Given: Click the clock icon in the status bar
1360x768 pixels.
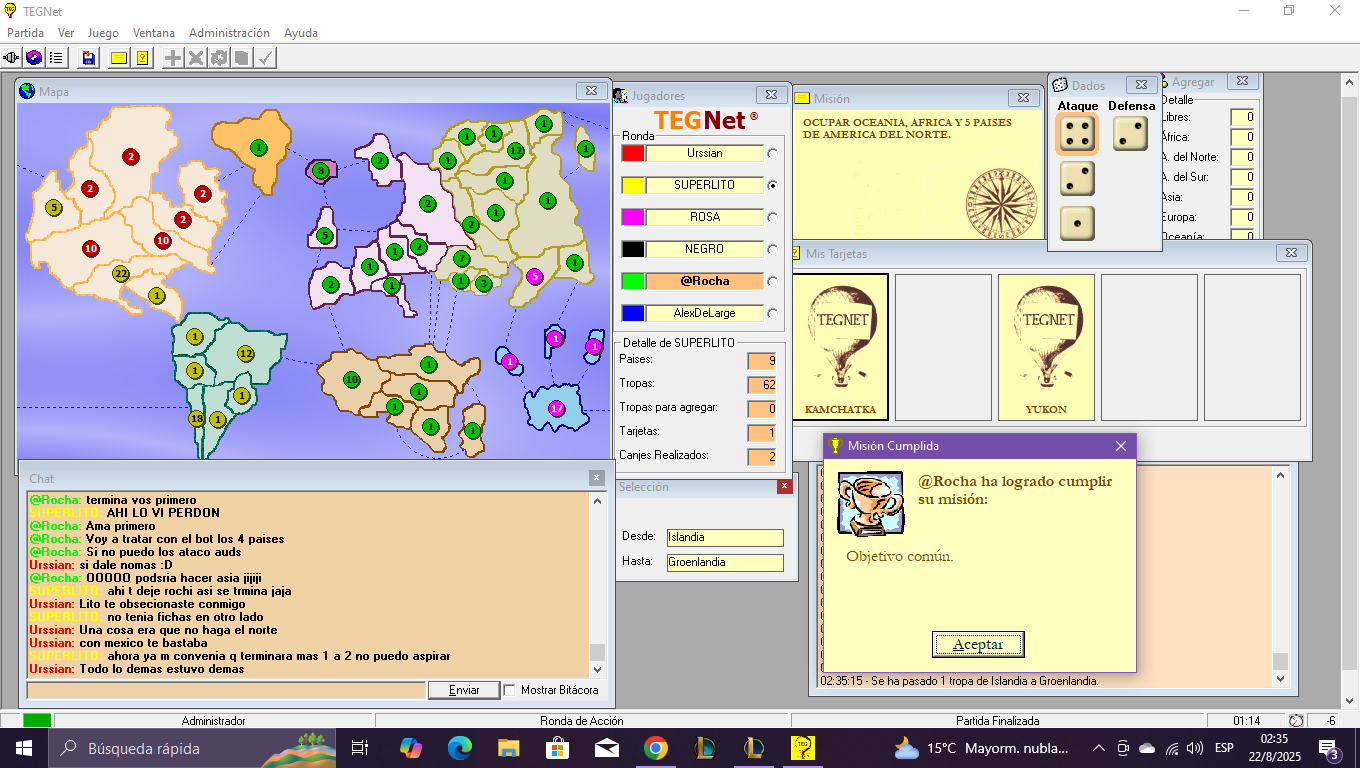Looking at the screenshot, I should point(1296,721).
